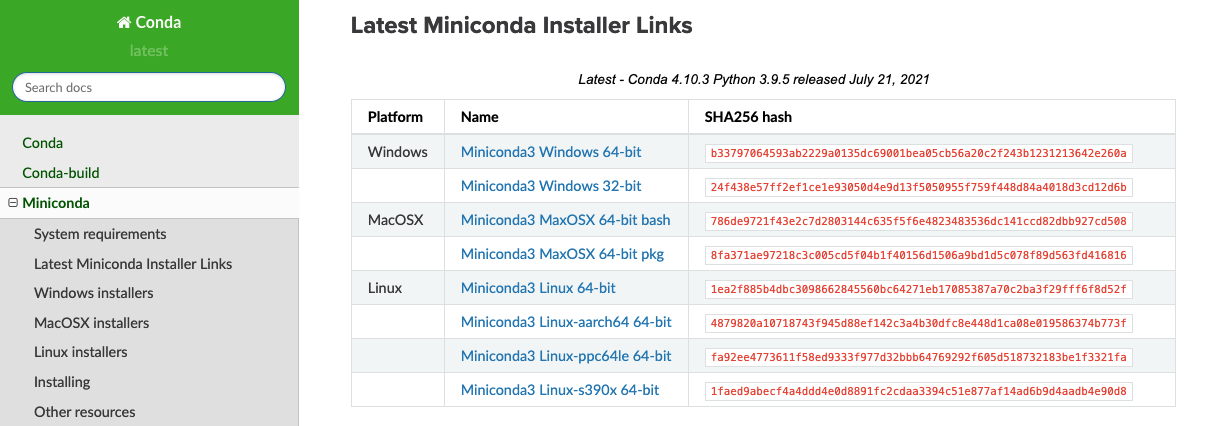1219x426 pixels.
Task: Click the Linux-s390x SHA256 hash
Action: click(919, 392)
